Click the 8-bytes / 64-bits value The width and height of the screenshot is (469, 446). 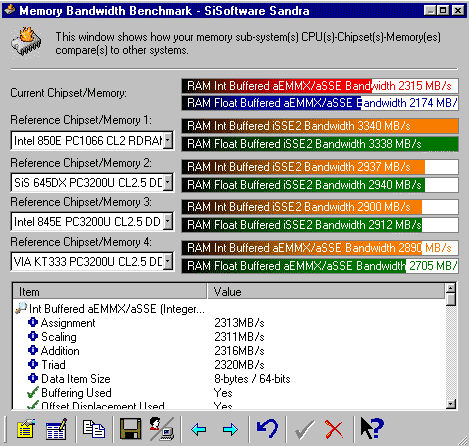pos(252,379)
